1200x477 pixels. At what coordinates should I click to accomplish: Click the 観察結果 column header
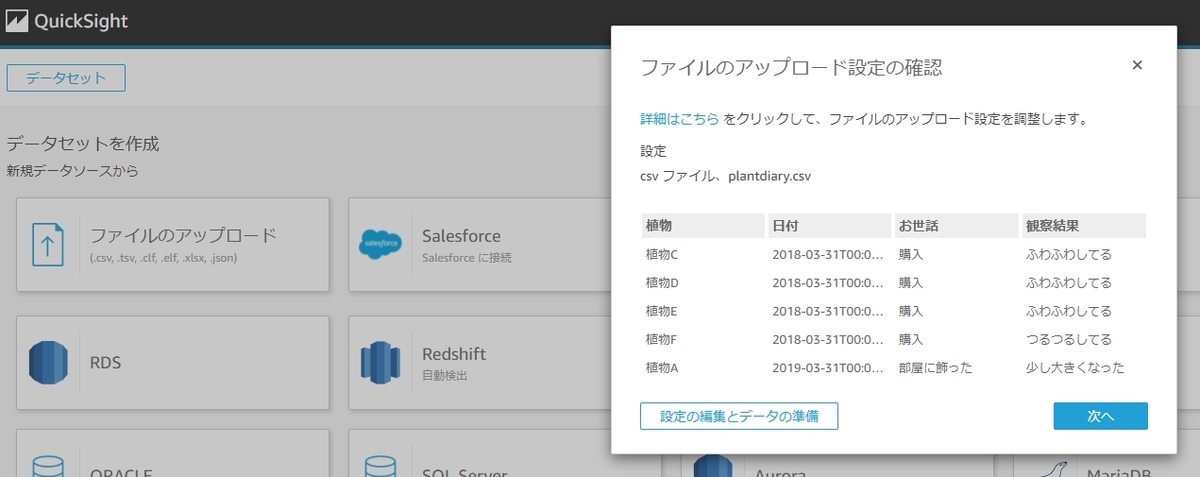click(1084, 225)
